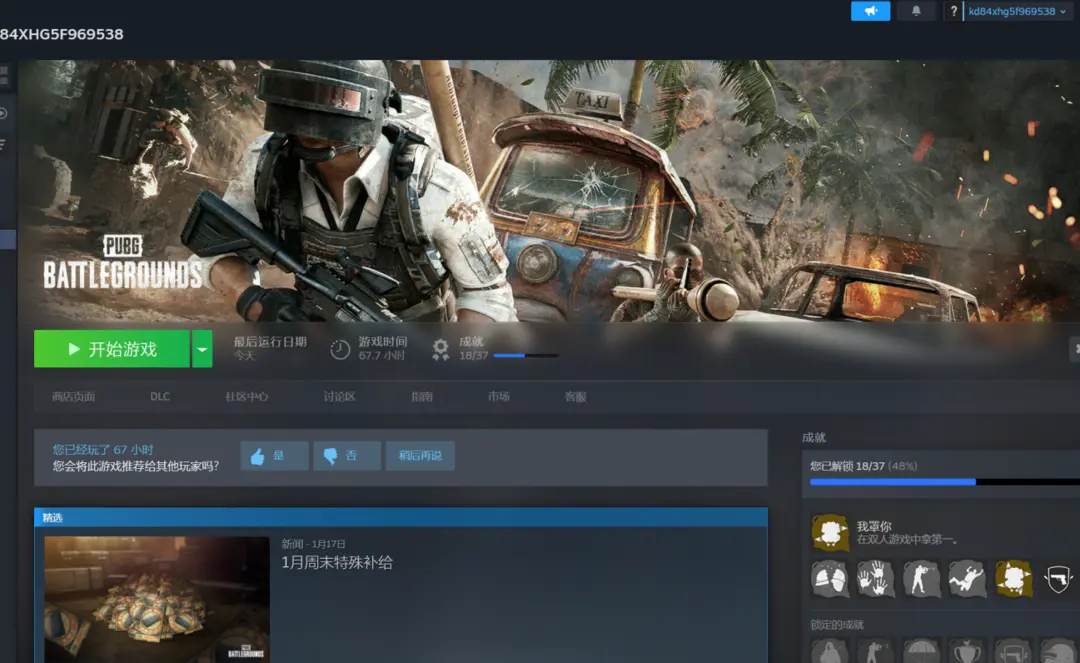Screen dimensions: 1080x663
Task: Click the thumbs-up 是 recommend button
Action: pos(274,456)
